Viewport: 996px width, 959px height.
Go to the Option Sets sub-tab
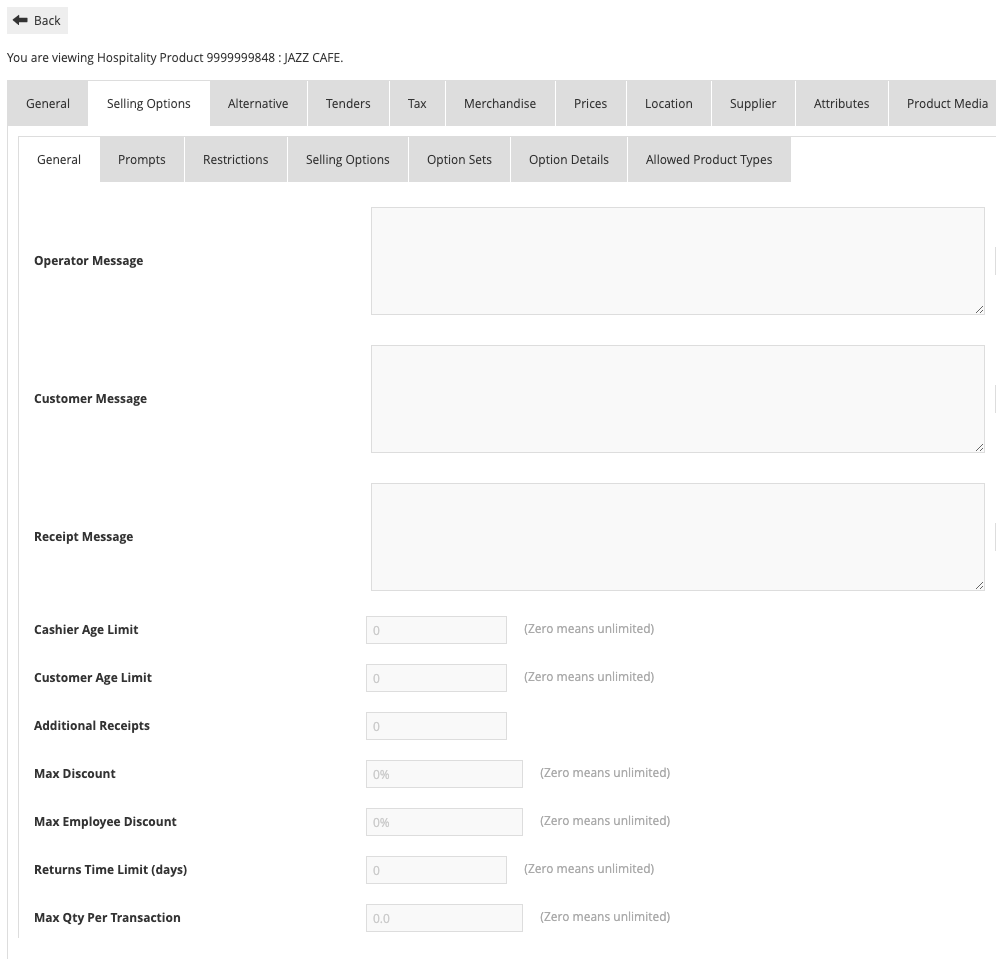point(459,159)
